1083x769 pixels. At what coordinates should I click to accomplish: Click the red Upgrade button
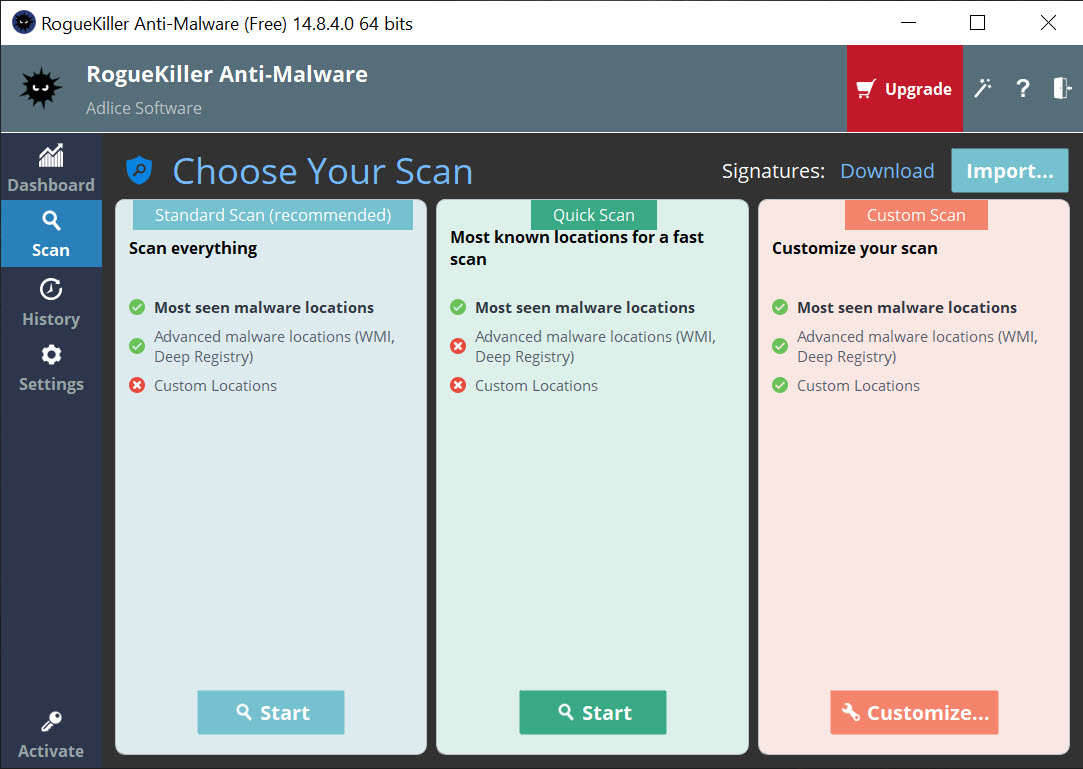click(905, 88)
